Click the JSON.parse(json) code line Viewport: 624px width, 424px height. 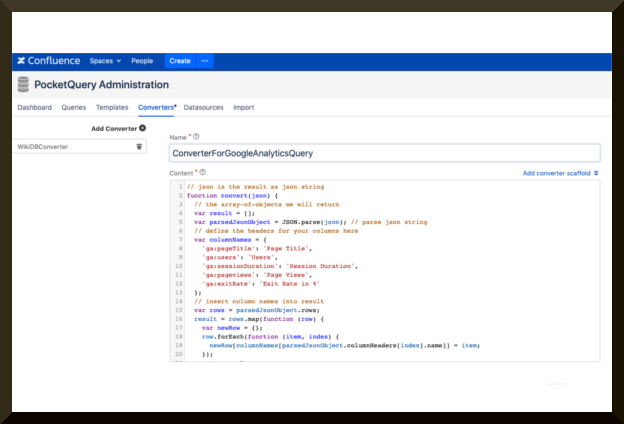pos(310,222)
